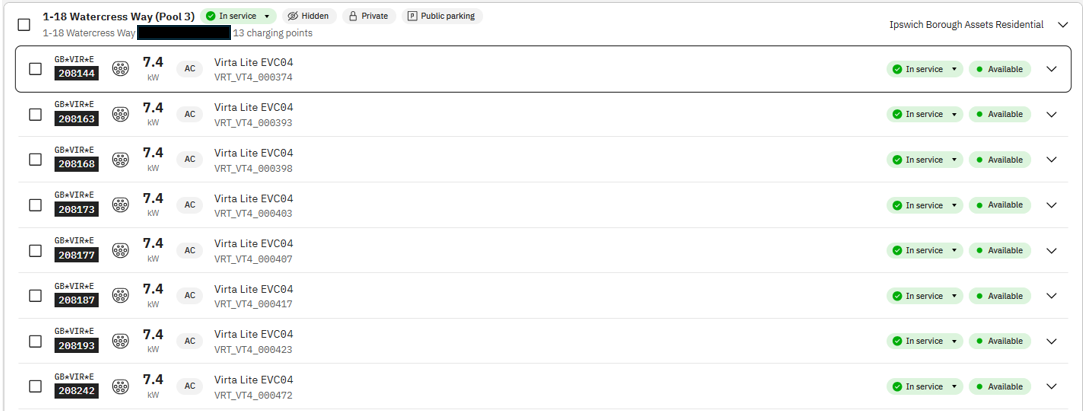The width and height of the screenshot is (1083, 411).
Task: Click the Hidden eye-slash badge
Action: point(309,16)
